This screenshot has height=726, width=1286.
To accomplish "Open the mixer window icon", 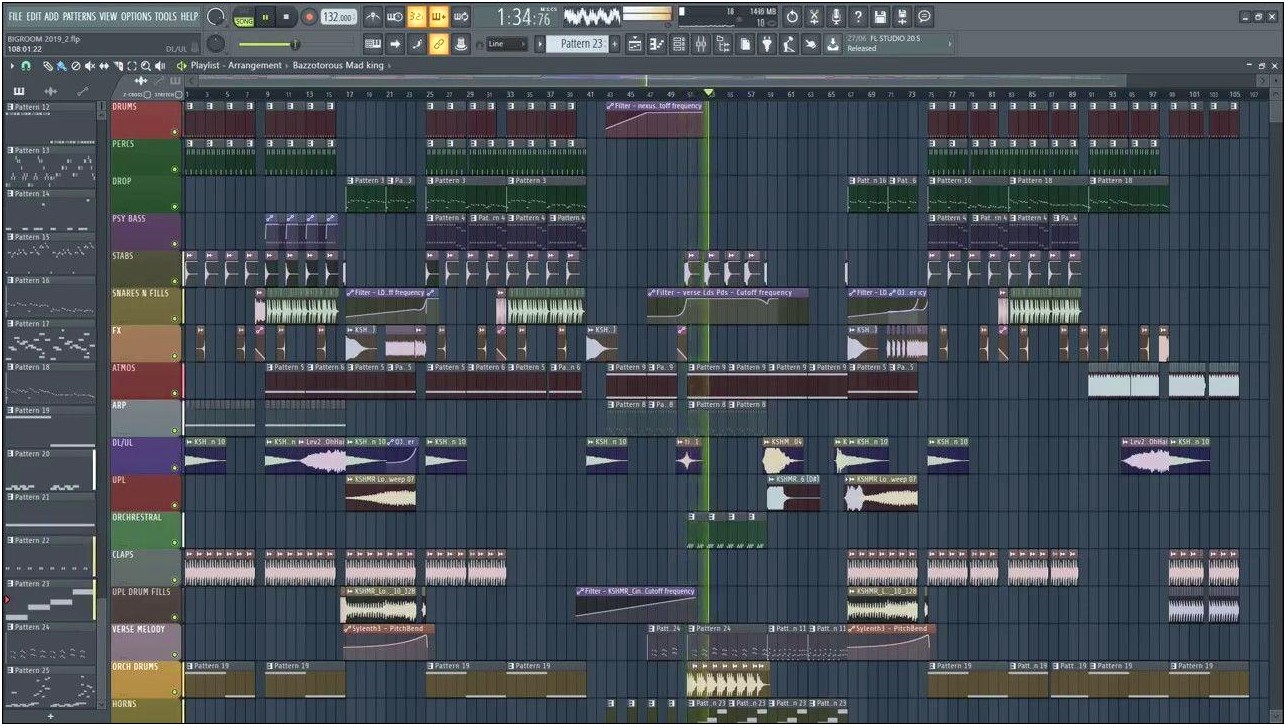I will point(701,44).
